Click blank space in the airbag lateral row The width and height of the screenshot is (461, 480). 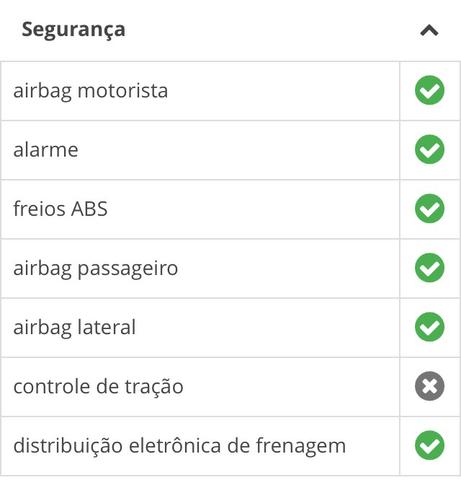[267, 327]
